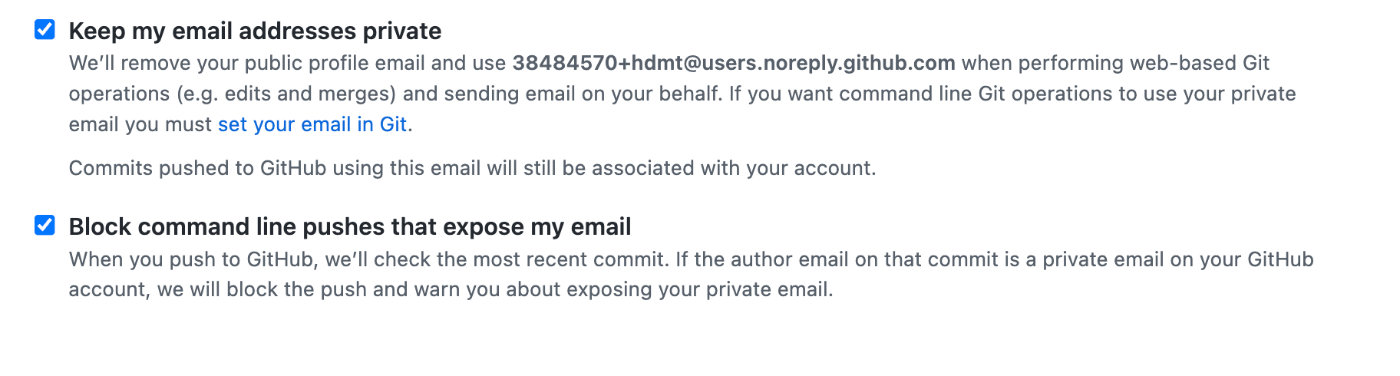The height and width of the screenshot is (376, 1400).
Task: Click the 'Block command line pushes that expose my email' label
Action: 350,227
